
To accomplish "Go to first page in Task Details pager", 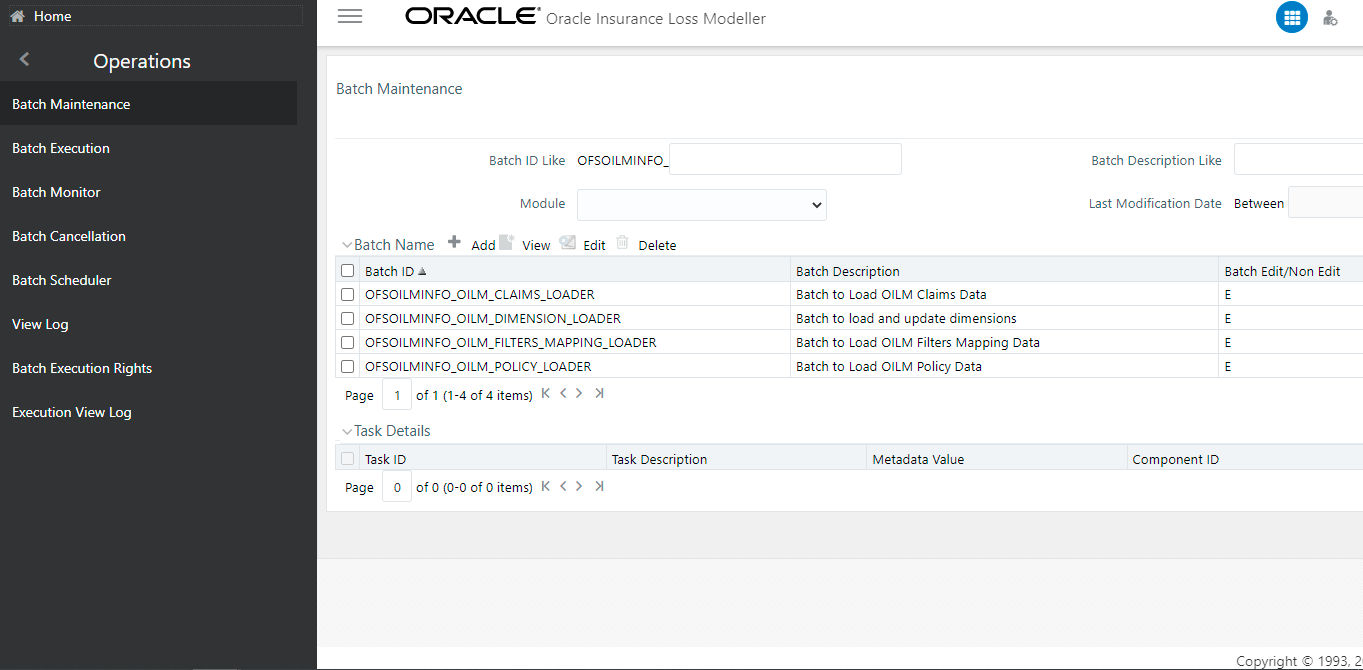I will (x=546, y=486).
